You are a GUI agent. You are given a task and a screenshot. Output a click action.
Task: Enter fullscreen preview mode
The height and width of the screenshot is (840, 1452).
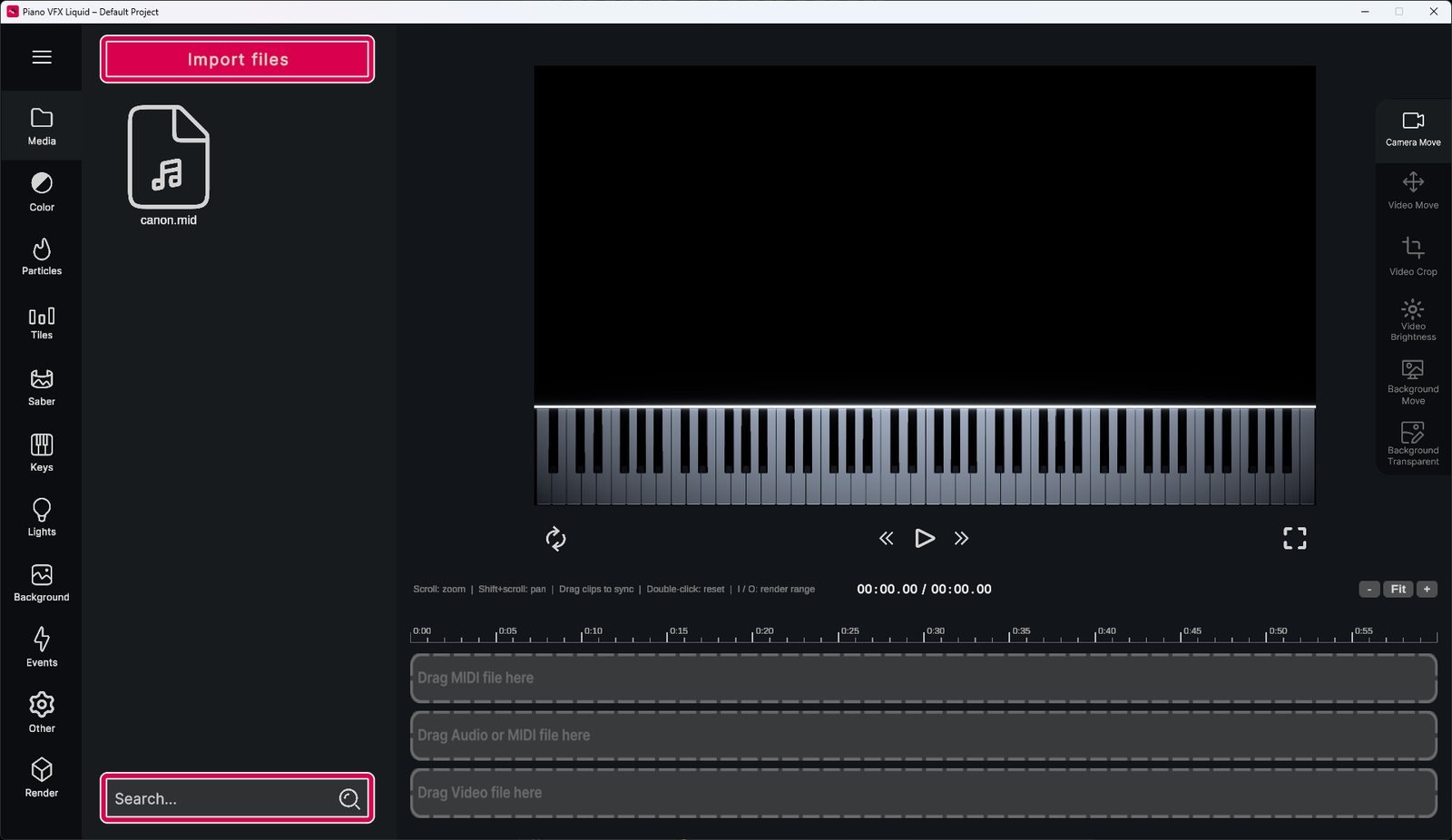(1295, 539)
